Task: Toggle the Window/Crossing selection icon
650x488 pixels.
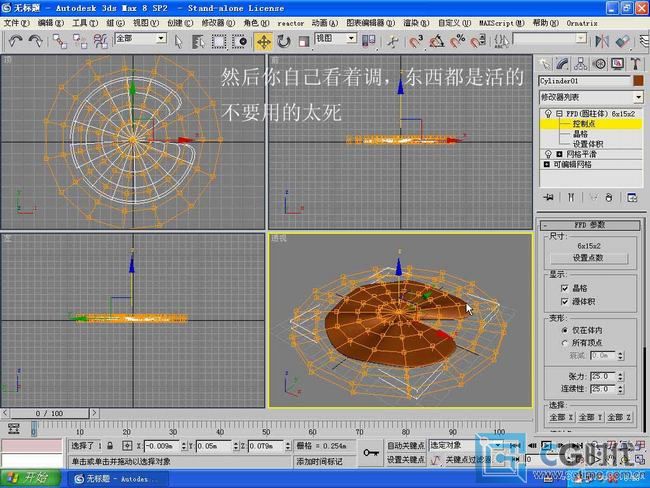Action: (x=240, y=41)
